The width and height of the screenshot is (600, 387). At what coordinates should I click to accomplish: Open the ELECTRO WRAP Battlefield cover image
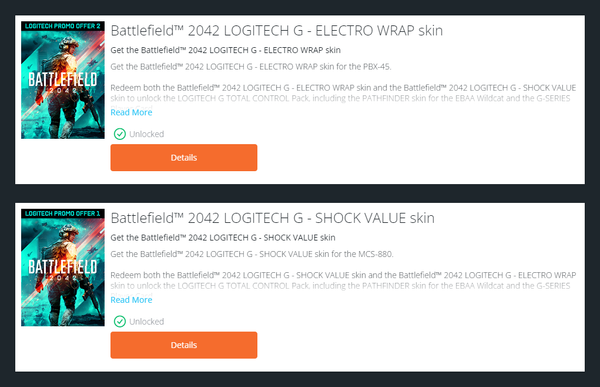[x=63, y=80]
